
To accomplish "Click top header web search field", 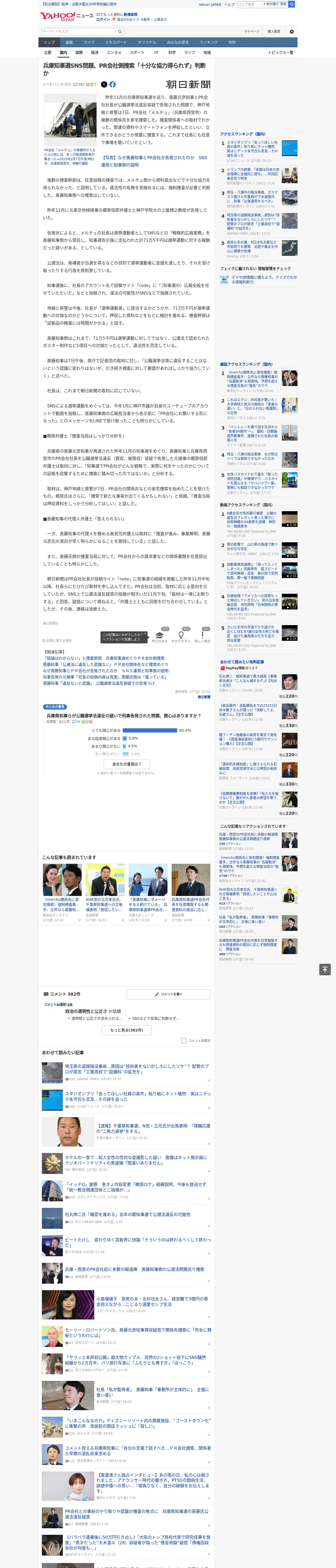I will (250, 4).
